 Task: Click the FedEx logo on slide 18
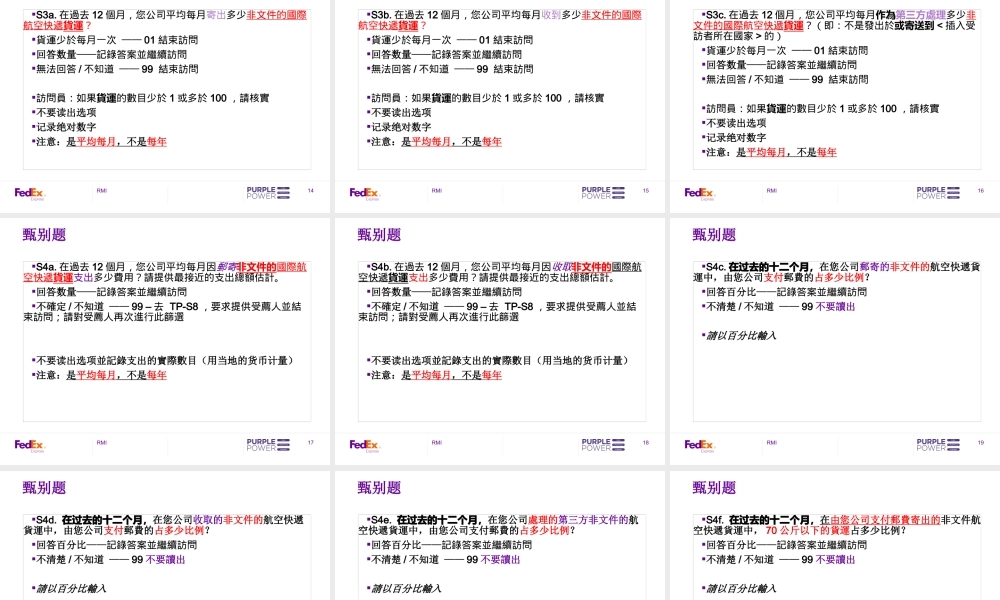pos(365,445)
